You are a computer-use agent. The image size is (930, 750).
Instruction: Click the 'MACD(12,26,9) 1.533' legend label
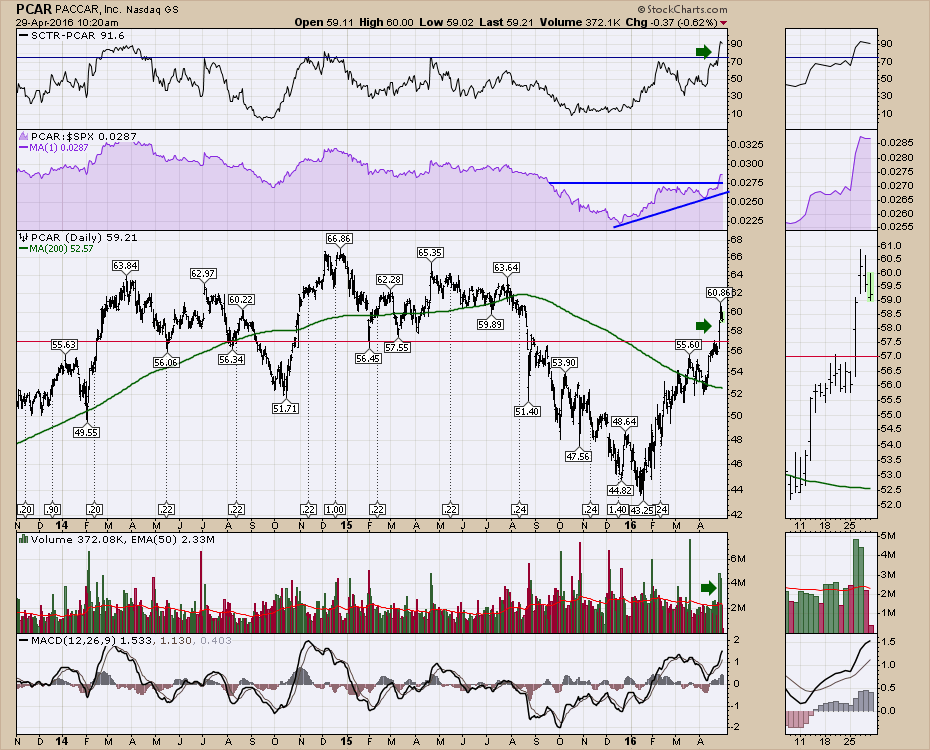[92, 640]
